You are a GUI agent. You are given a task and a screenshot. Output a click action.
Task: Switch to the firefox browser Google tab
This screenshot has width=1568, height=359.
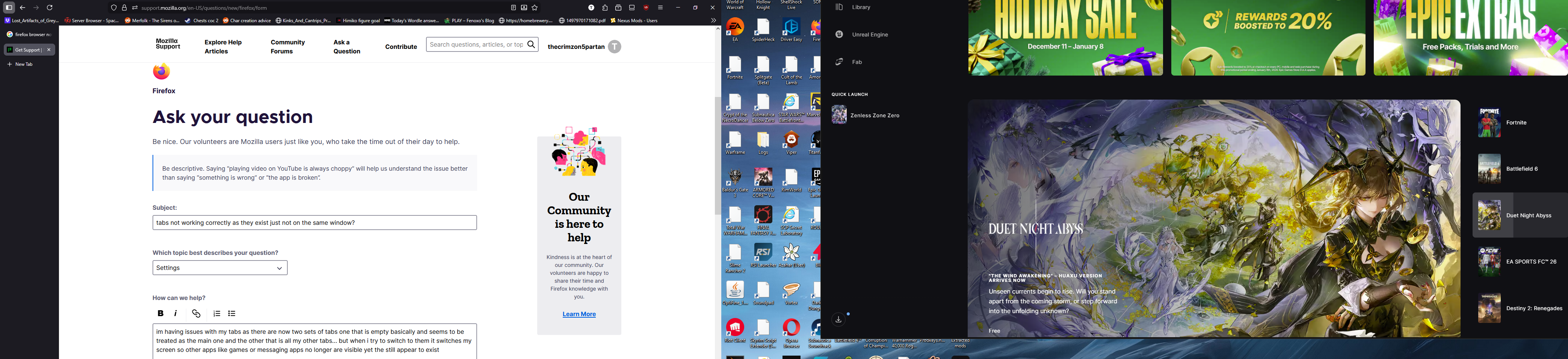click(29, 35)
